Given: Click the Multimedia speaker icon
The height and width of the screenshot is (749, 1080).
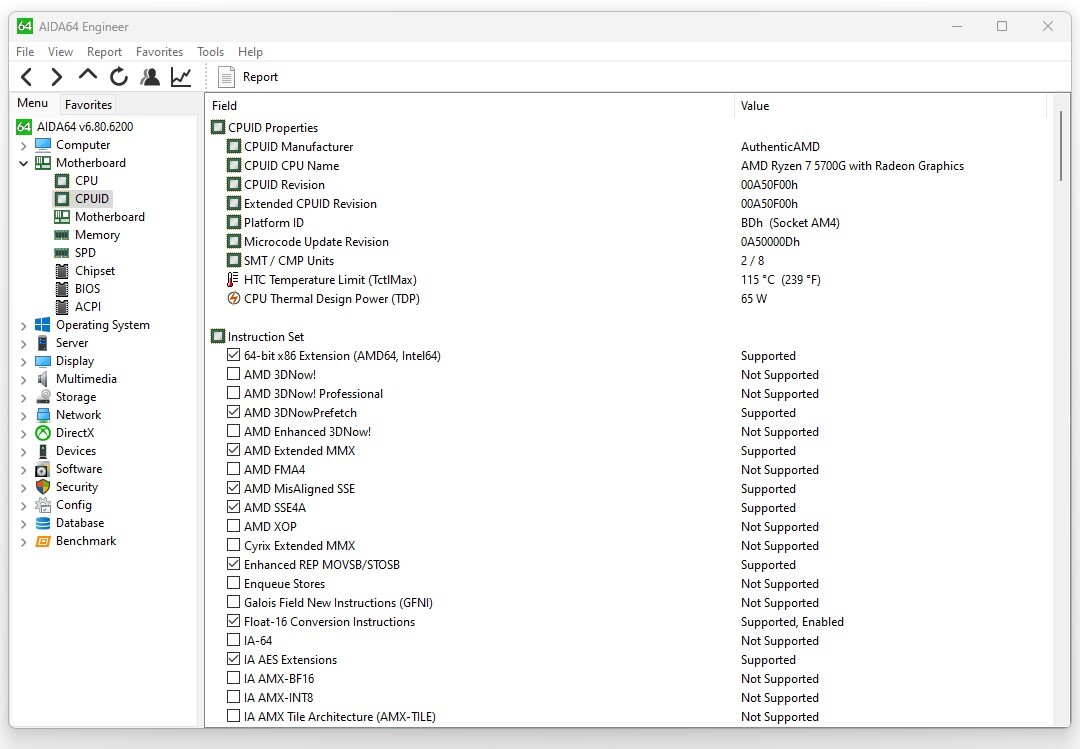Looking at the screenshot, I should (x=43, y=379).
